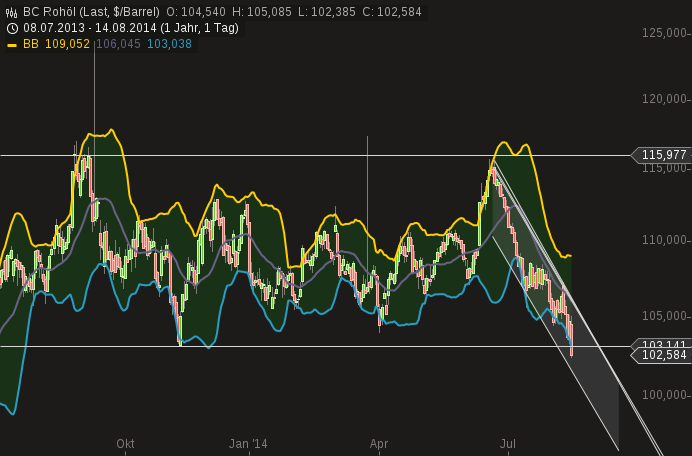Click the 120,000 price axis label
Viewport: 692px width, 456px height.
664,99
